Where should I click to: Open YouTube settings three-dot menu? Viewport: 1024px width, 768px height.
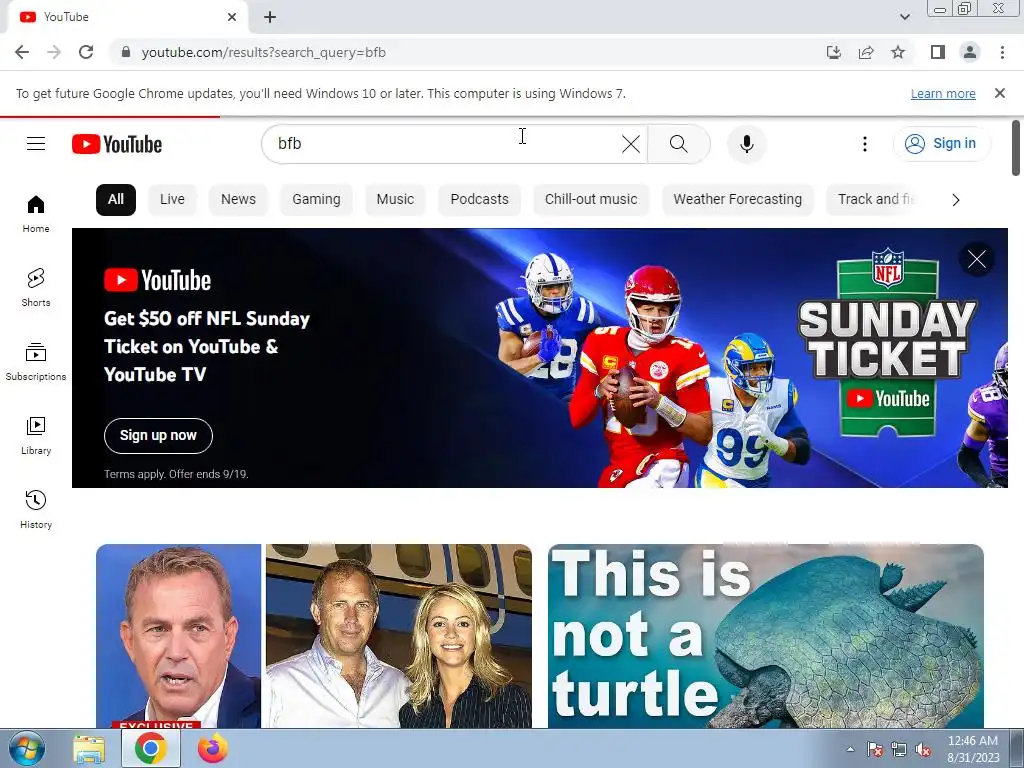pyautogui.click(x=865, y=144)
